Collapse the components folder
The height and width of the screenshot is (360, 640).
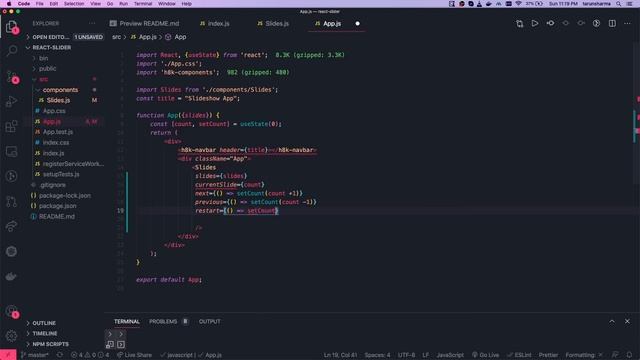tap(60, 90)
